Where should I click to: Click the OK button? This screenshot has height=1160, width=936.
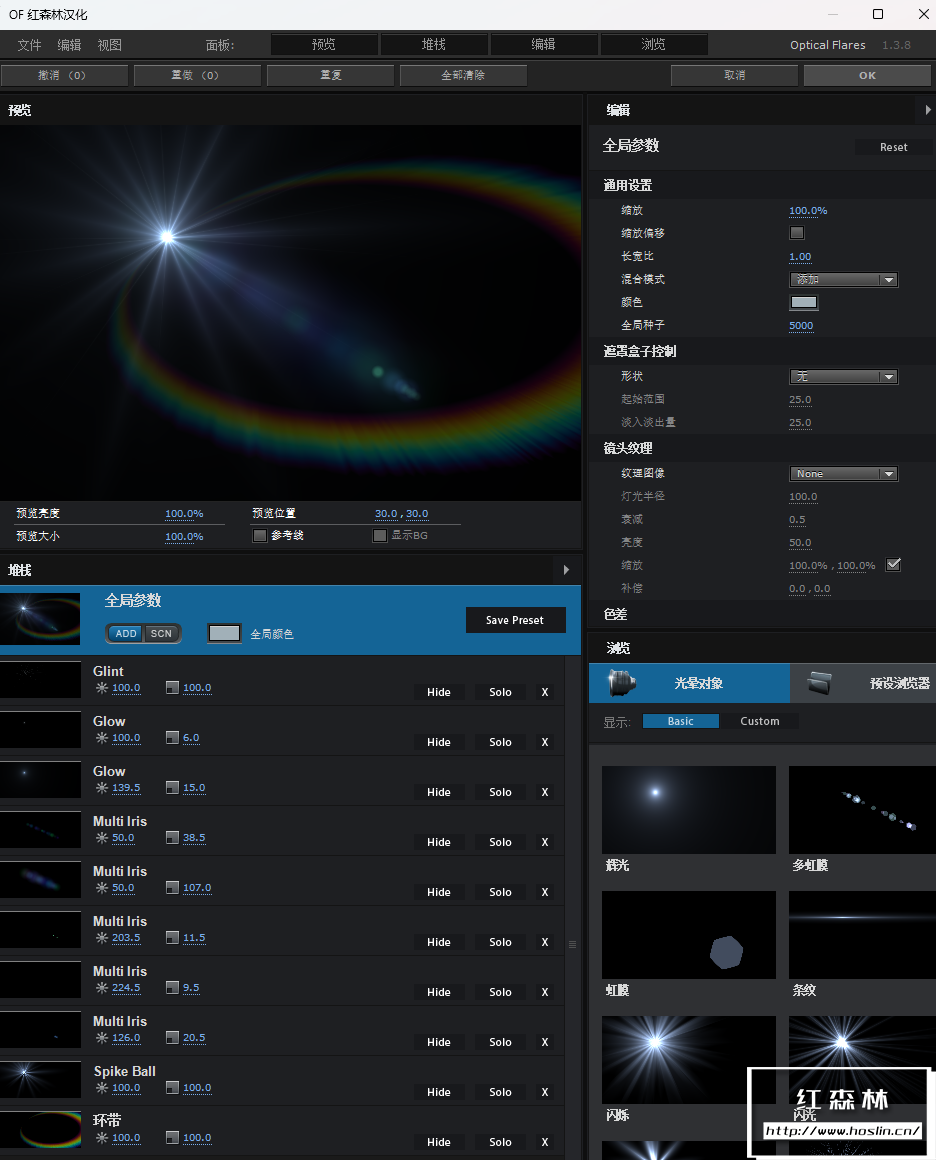pyautogui.click(x=867, y=75)
